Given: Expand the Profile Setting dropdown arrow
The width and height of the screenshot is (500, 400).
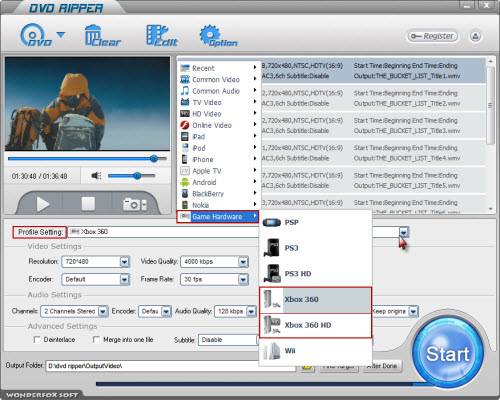Looking at the screenshot, I should [403, 232].
